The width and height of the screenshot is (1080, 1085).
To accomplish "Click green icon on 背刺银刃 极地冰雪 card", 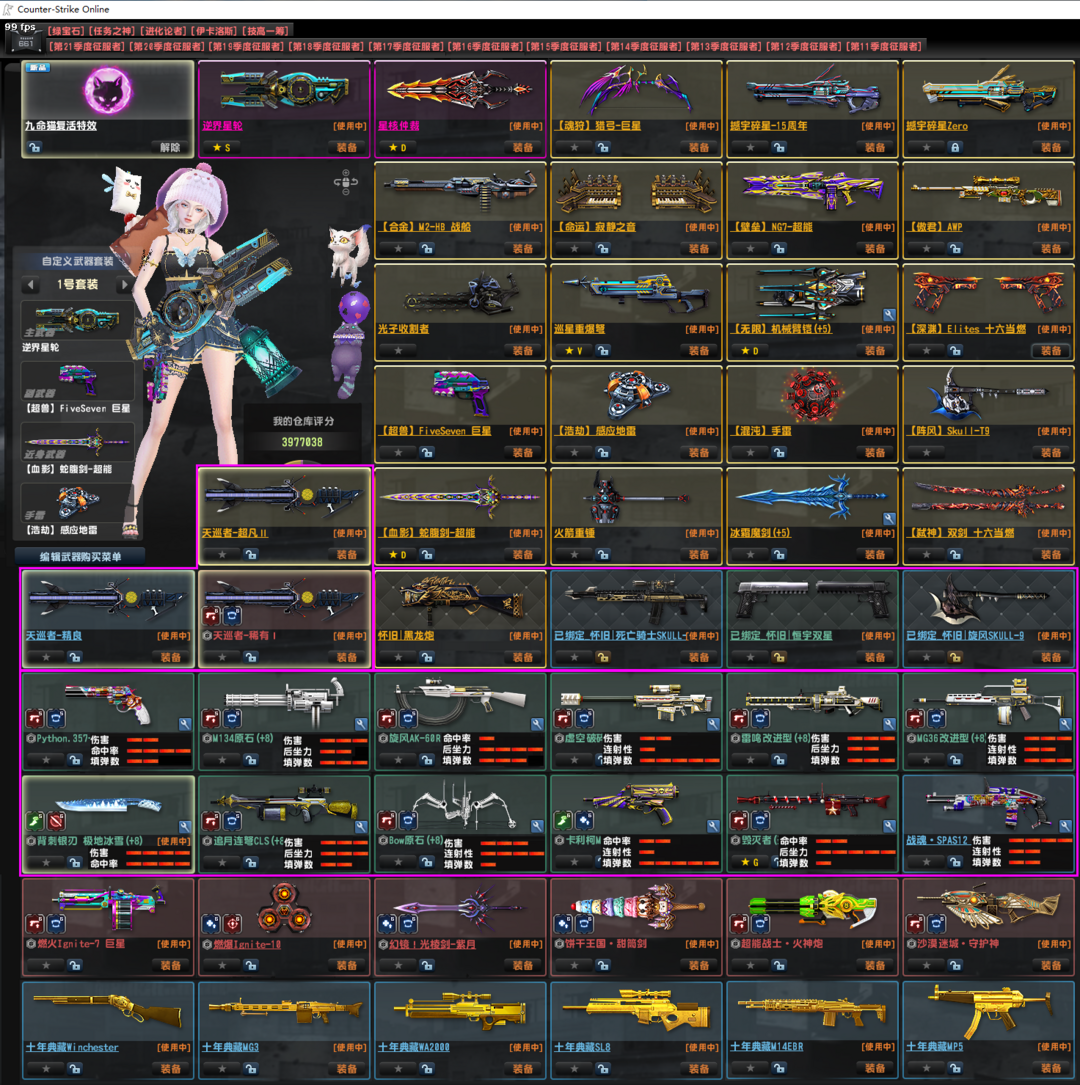I will pyautogui.click(x=35, y=821).
